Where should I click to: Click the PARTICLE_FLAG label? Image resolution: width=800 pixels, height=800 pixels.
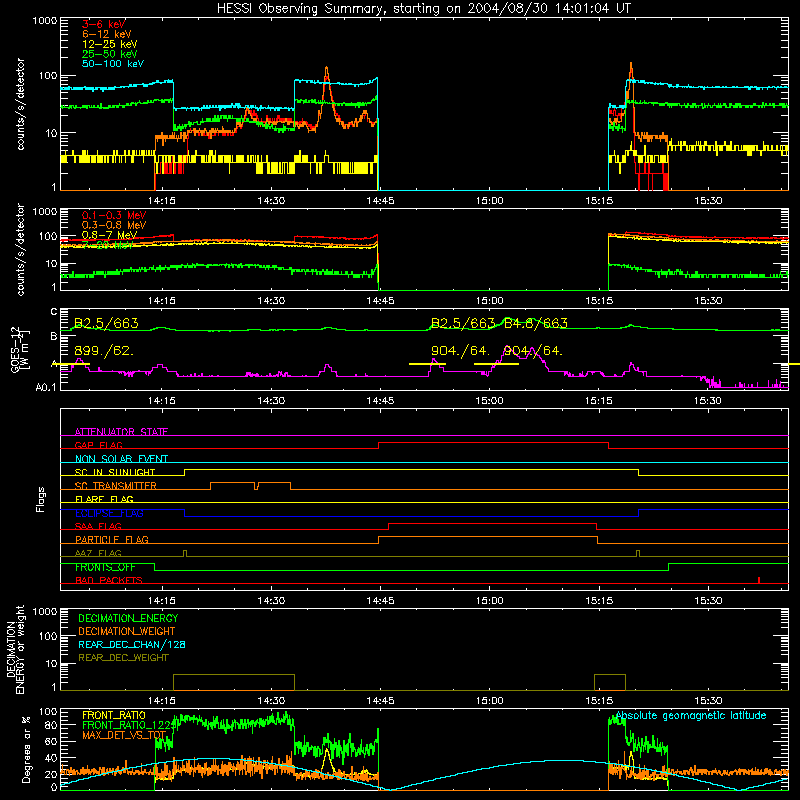pos(112,540)
